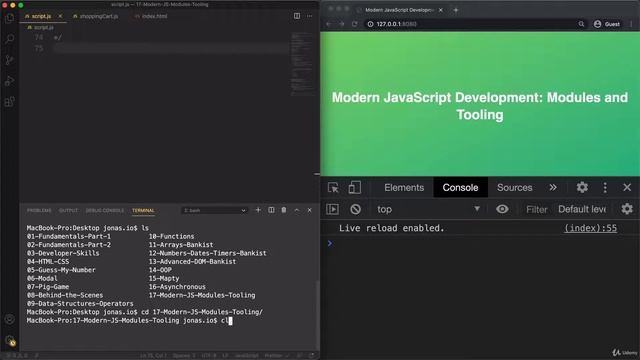
Task: Toggle the device toolbar in DevTools
Action: [354, 187]
